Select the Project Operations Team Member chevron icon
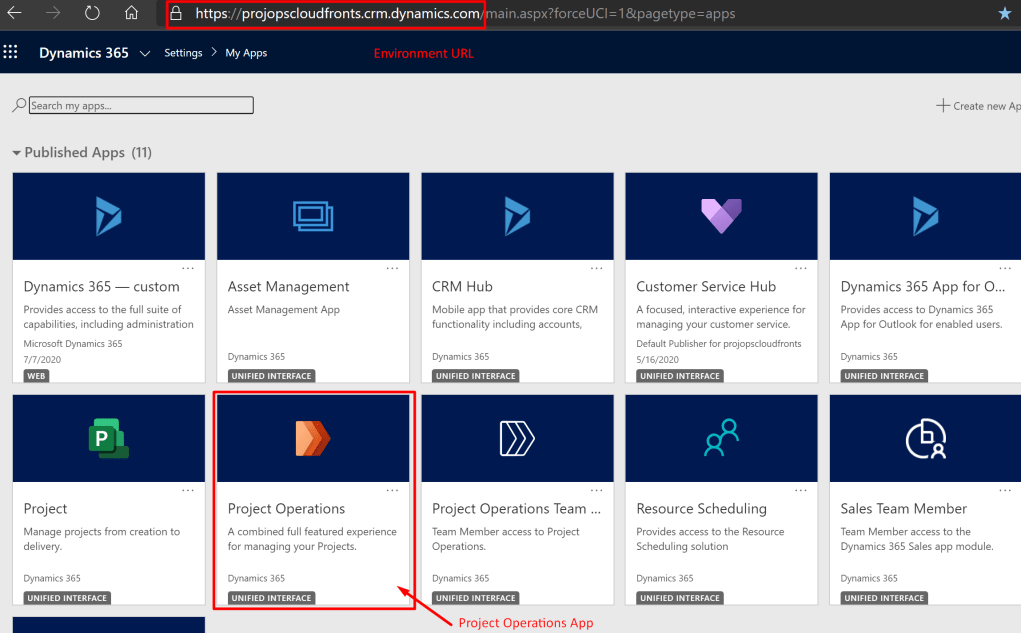 517,437
